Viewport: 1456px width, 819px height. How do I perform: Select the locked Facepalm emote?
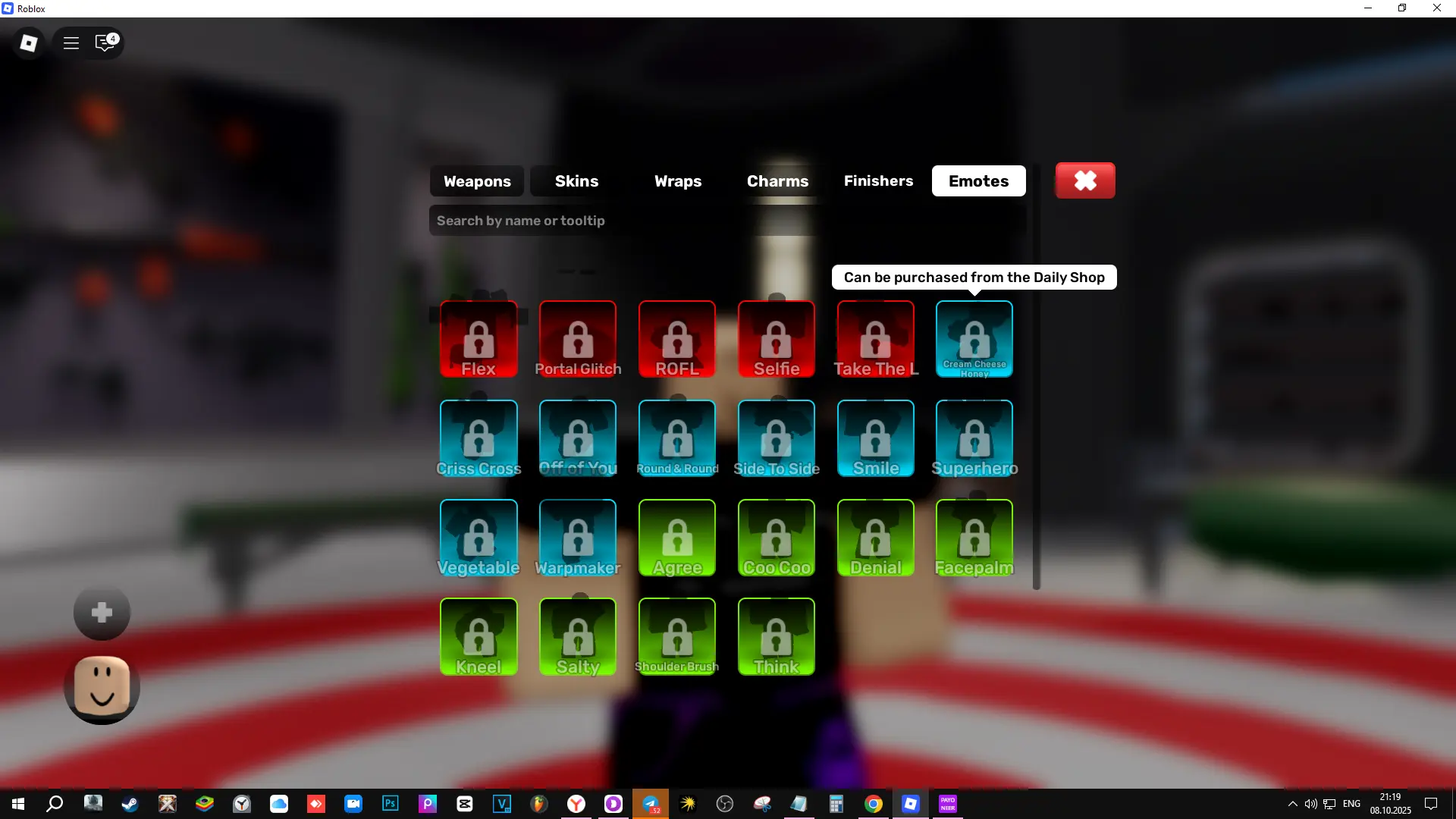tap(974, 538)
